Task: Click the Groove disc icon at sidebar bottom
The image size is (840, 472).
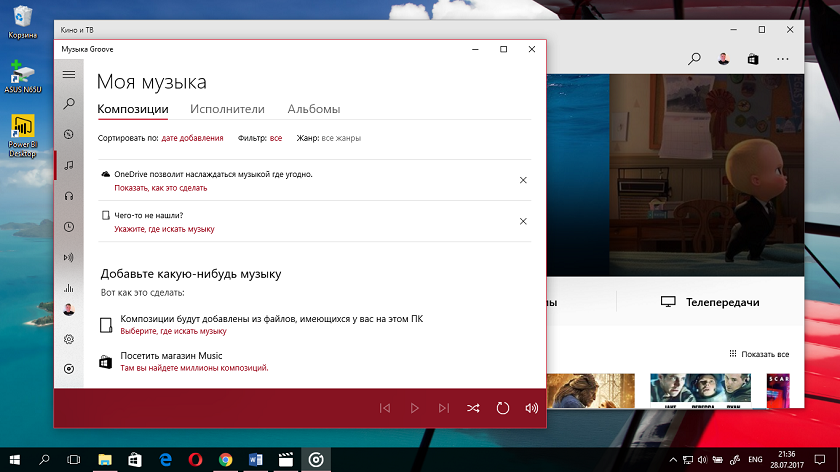Action: [69, 369]
